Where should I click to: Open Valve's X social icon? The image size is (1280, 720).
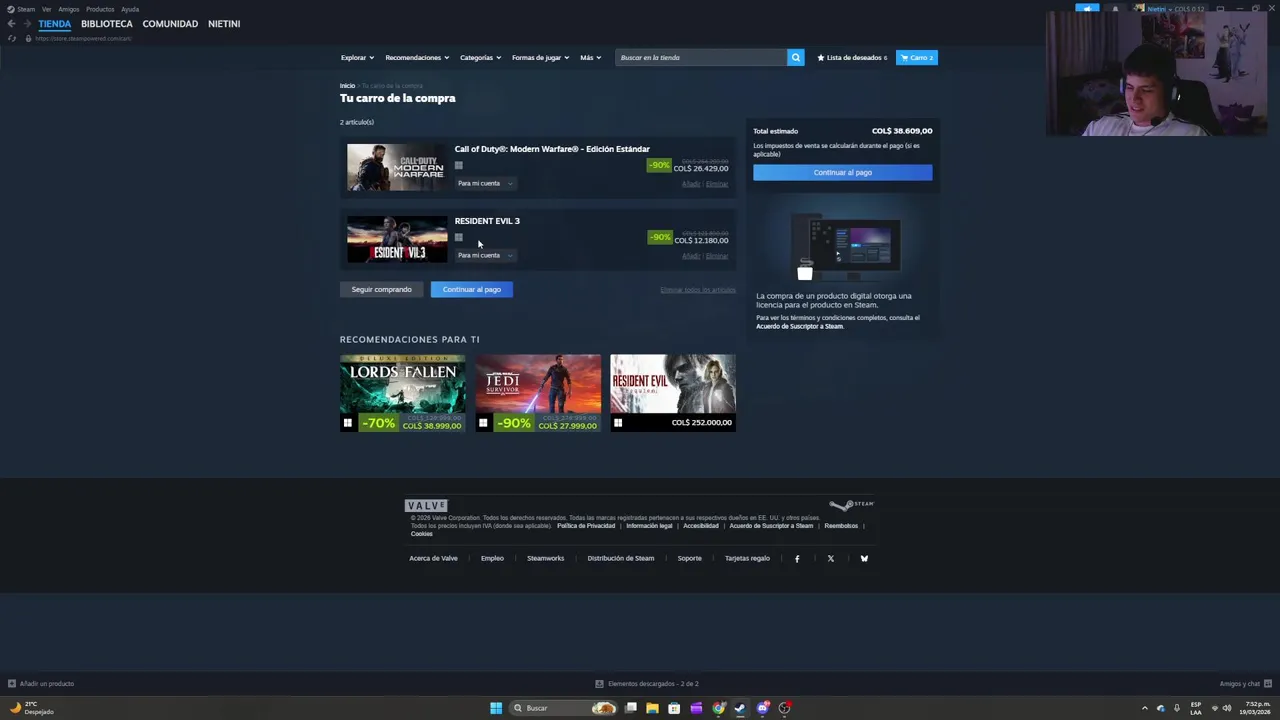831,559
